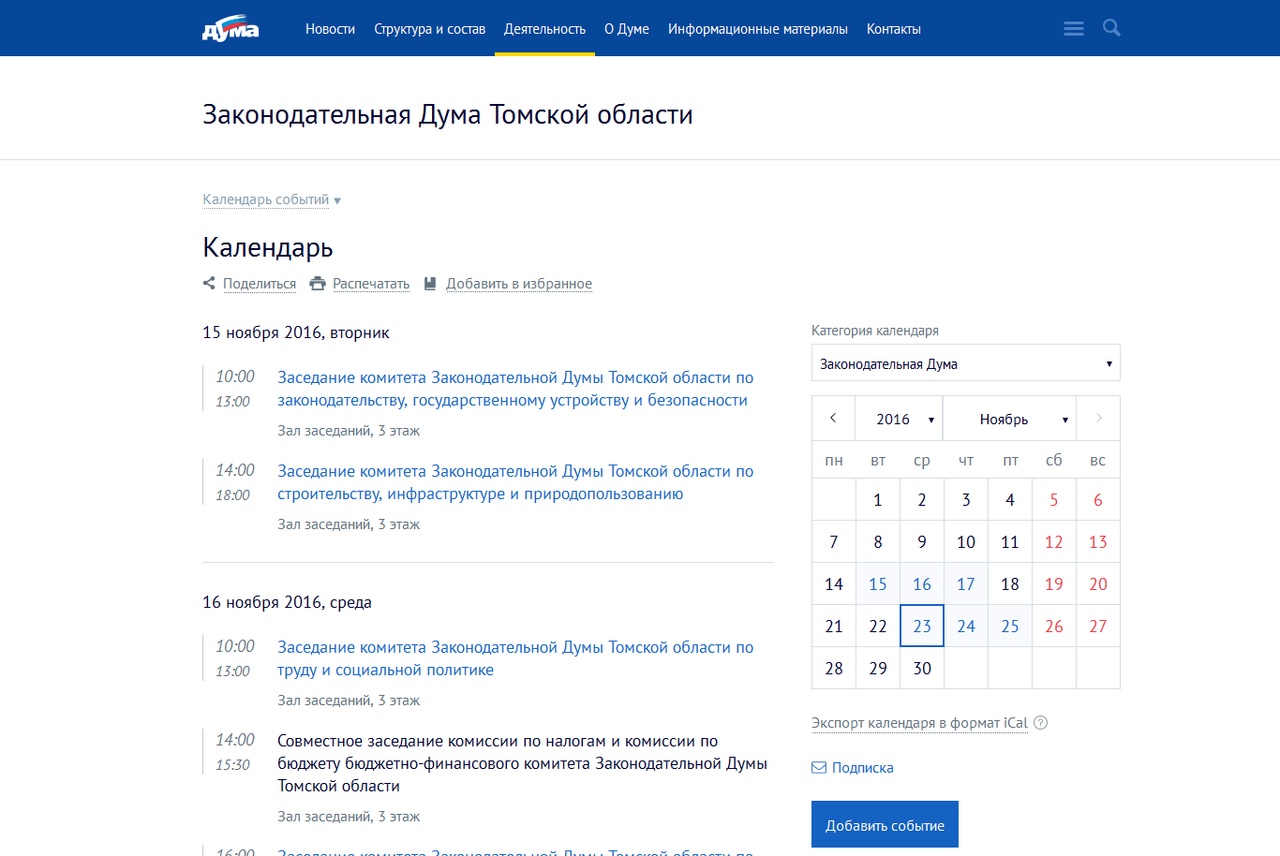Viewport: 1280px width, 856px height.
Task: Click the Категория календаря label
Action: click(875, 331)
